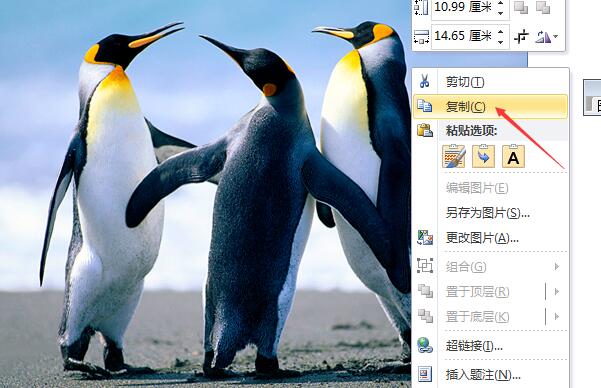The height and width of the screenshot is (388, 601).
Task: Select 置于顶层(R) entry
Action: click(x=478, y=292)
